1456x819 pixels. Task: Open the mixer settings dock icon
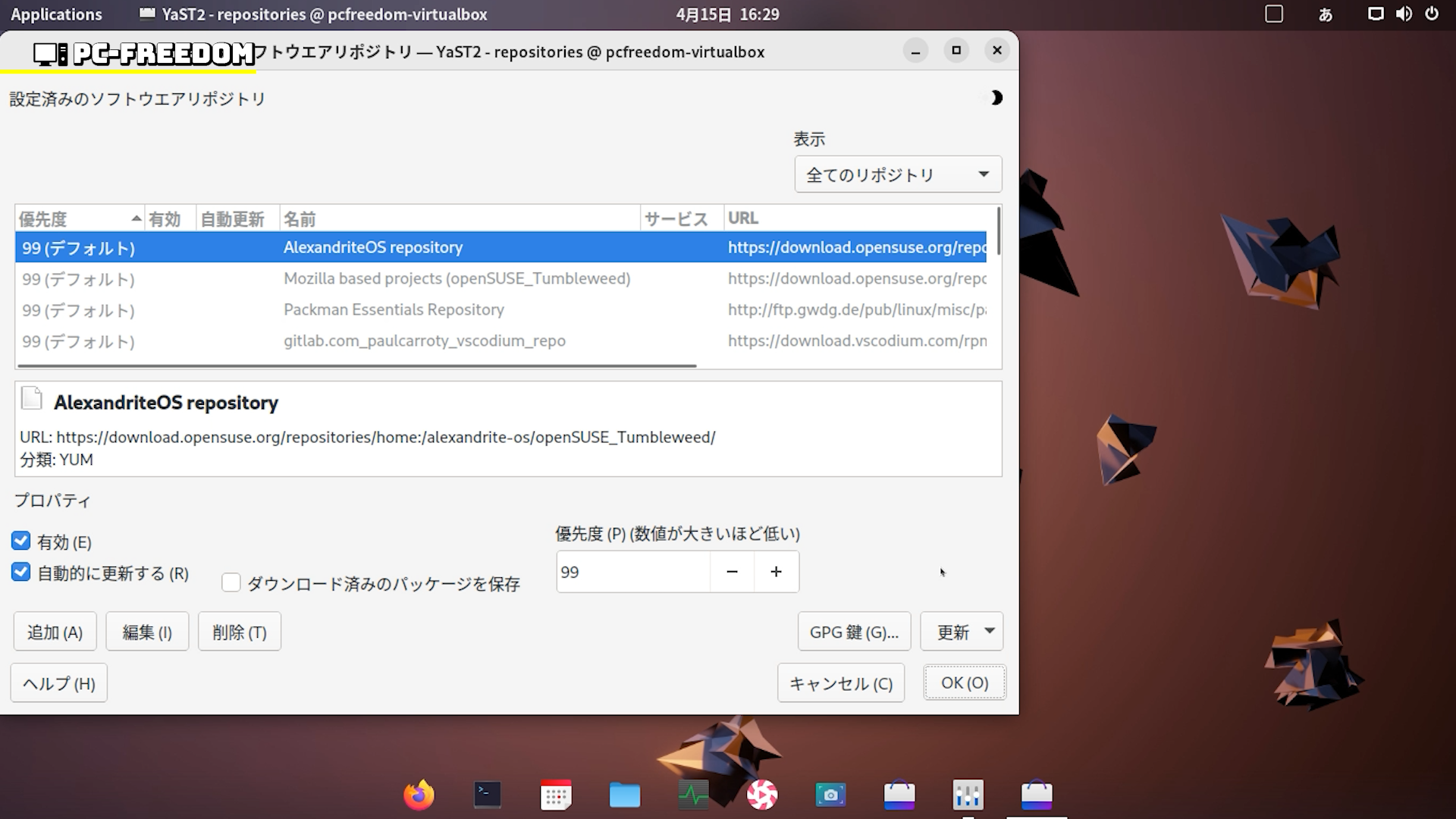tap(968, 795)
